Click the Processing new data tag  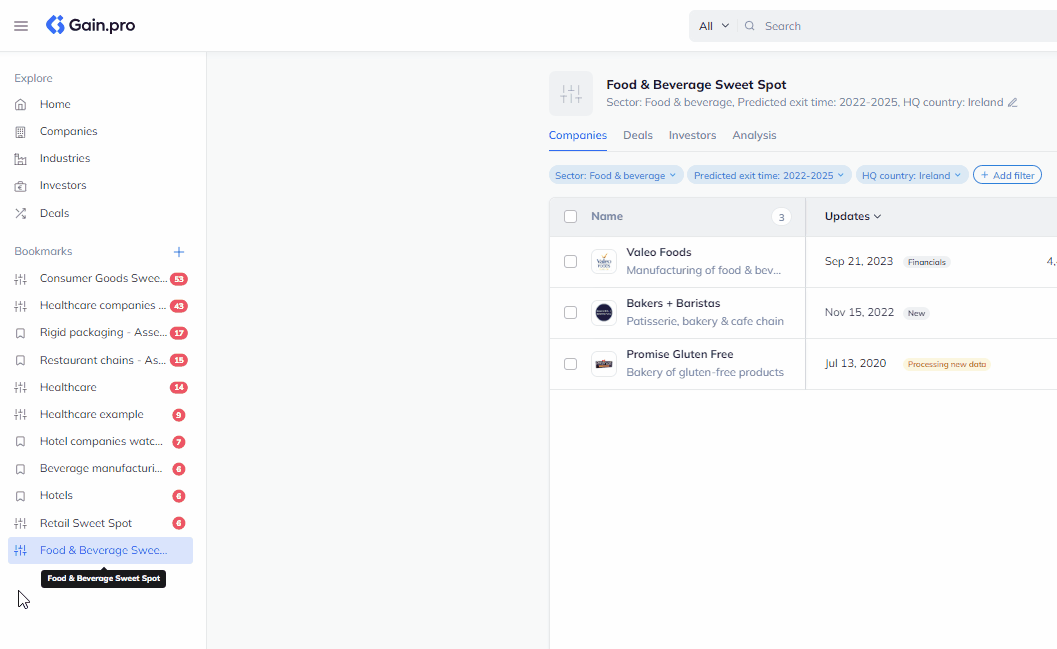(x=946, y=365)
